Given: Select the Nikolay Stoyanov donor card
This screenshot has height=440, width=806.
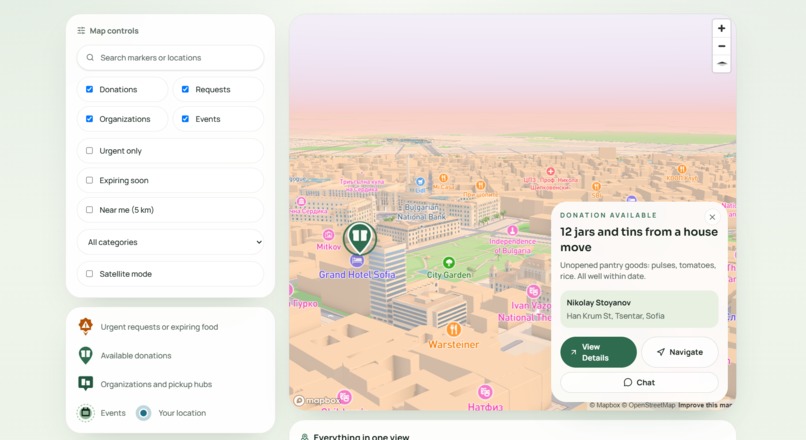Looking at the screenshot, I should coord(639,309).
